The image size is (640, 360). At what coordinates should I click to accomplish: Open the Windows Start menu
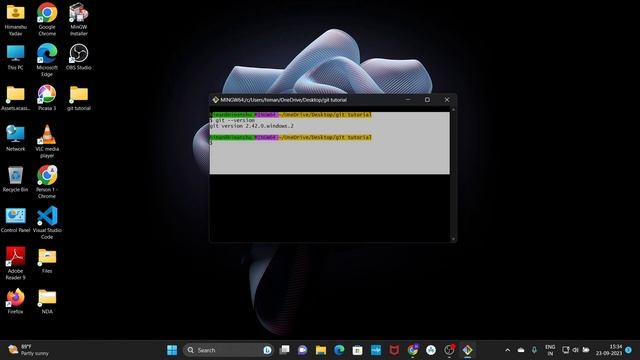coord(172,350)
